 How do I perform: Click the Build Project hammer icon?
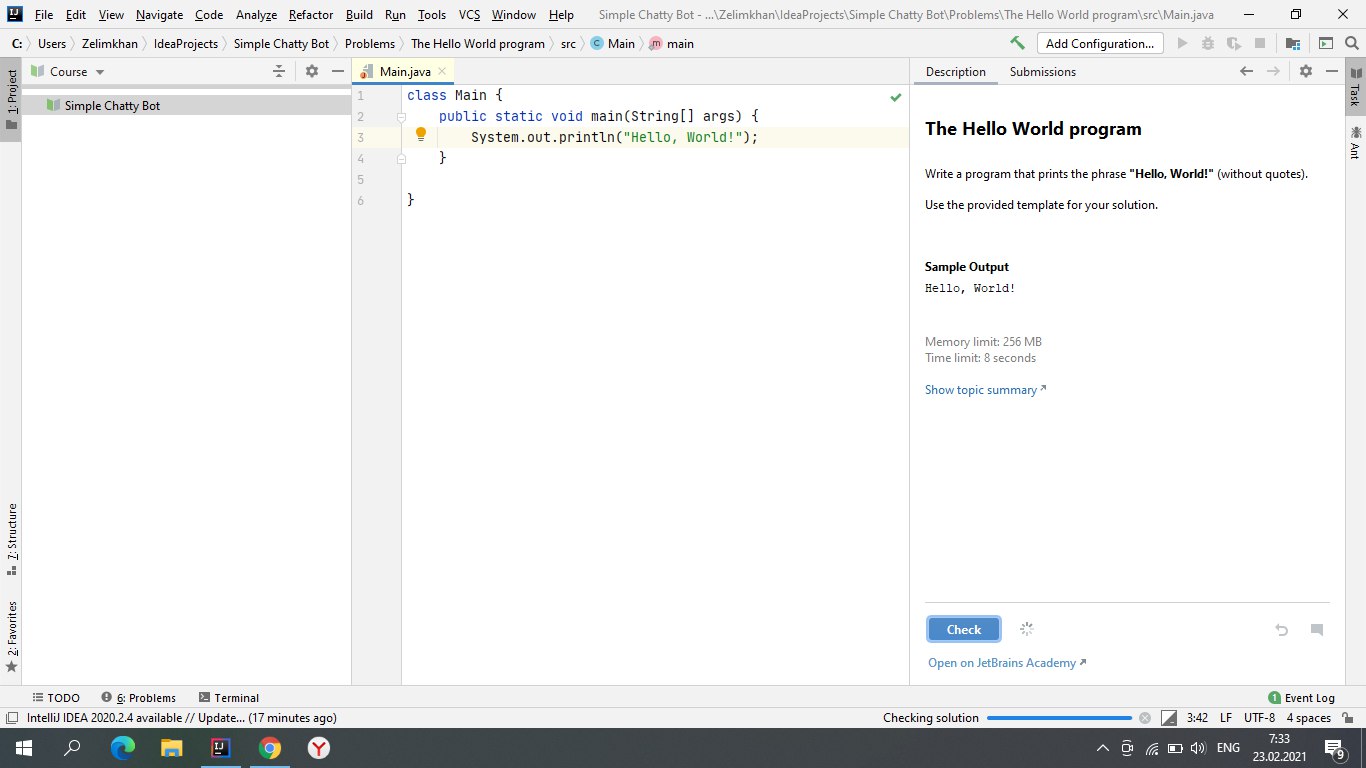(x=1017, y=43)
